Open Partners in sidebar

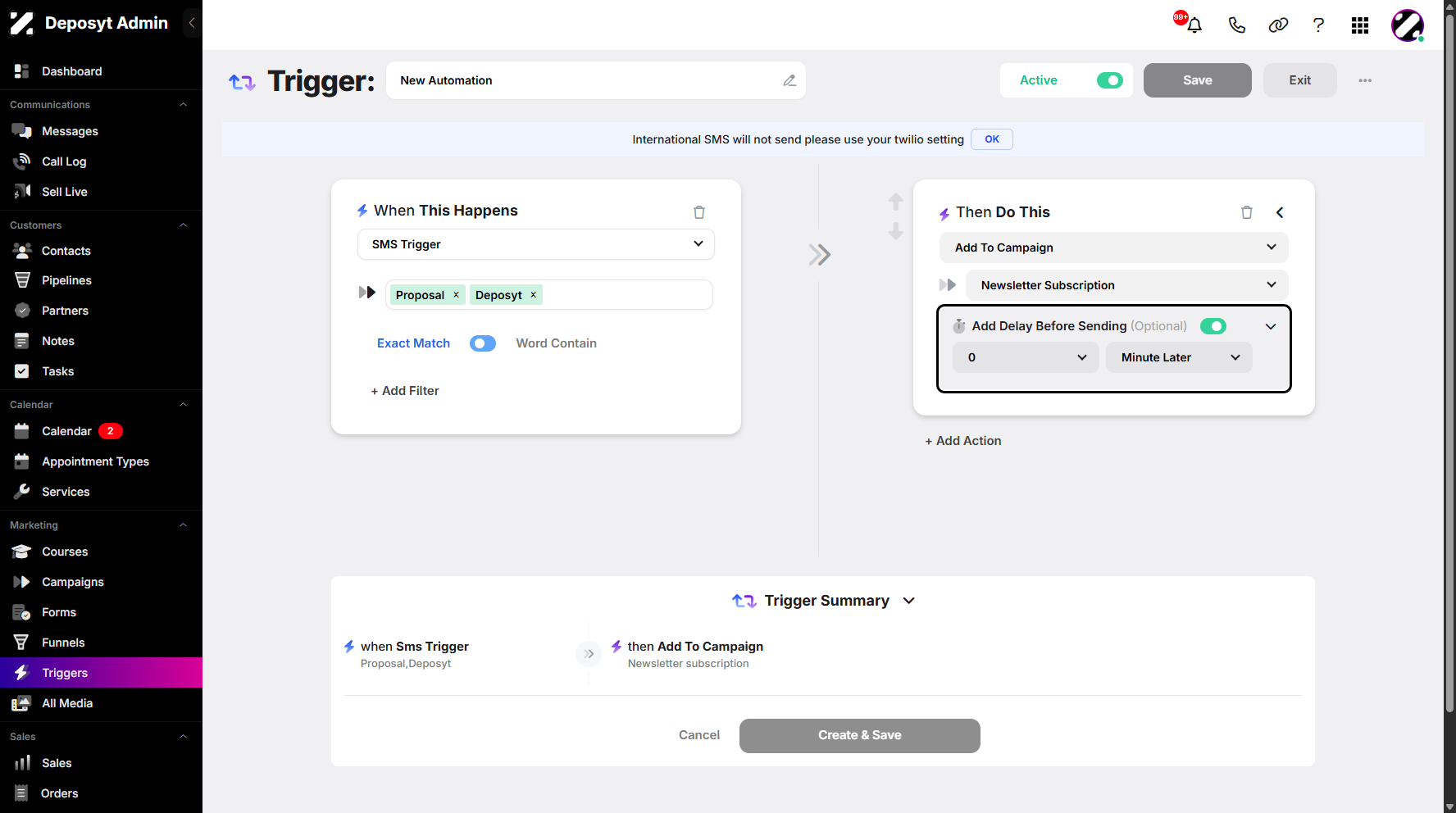101,311
